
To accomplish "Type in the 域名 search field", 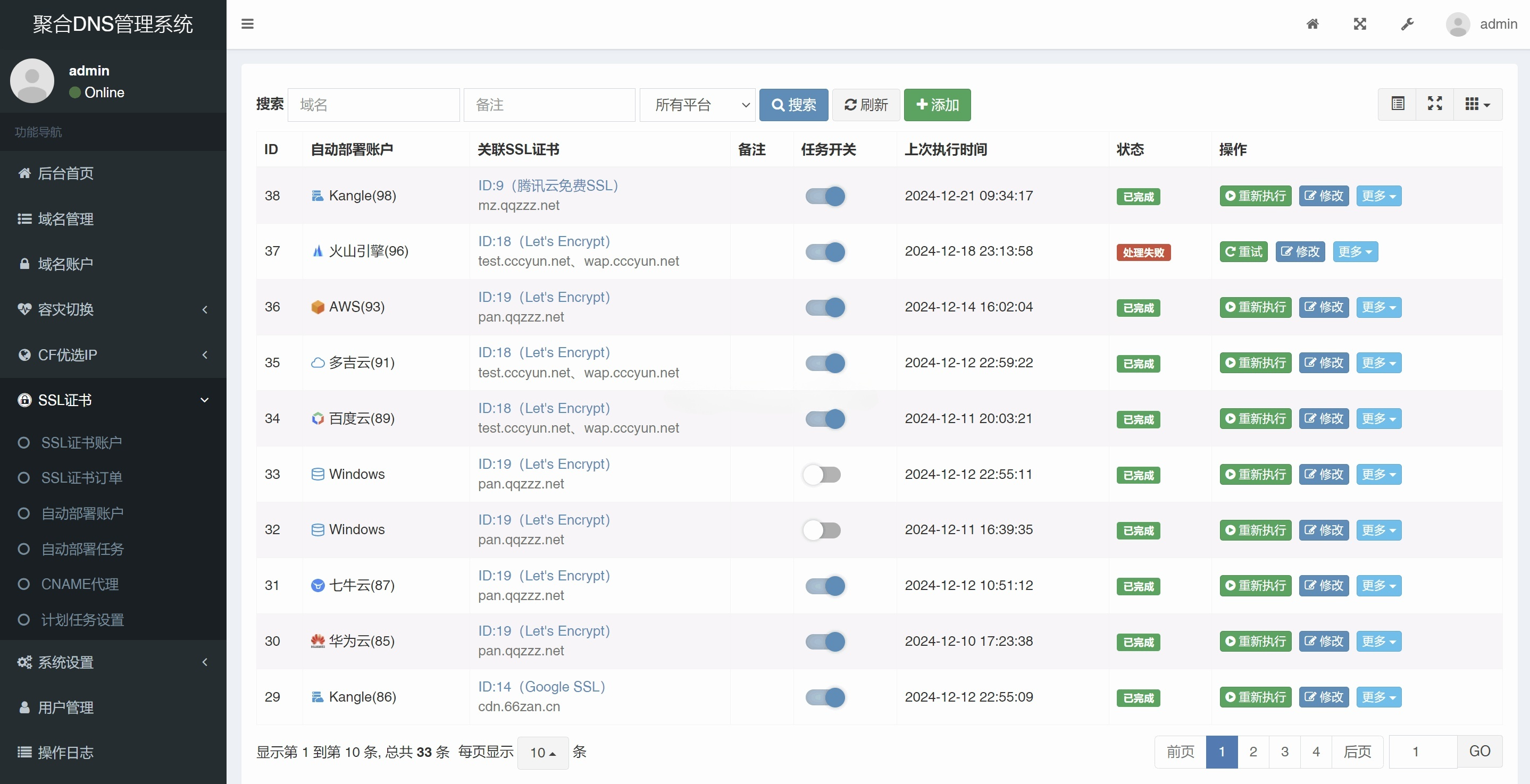I will coord(373,105).
